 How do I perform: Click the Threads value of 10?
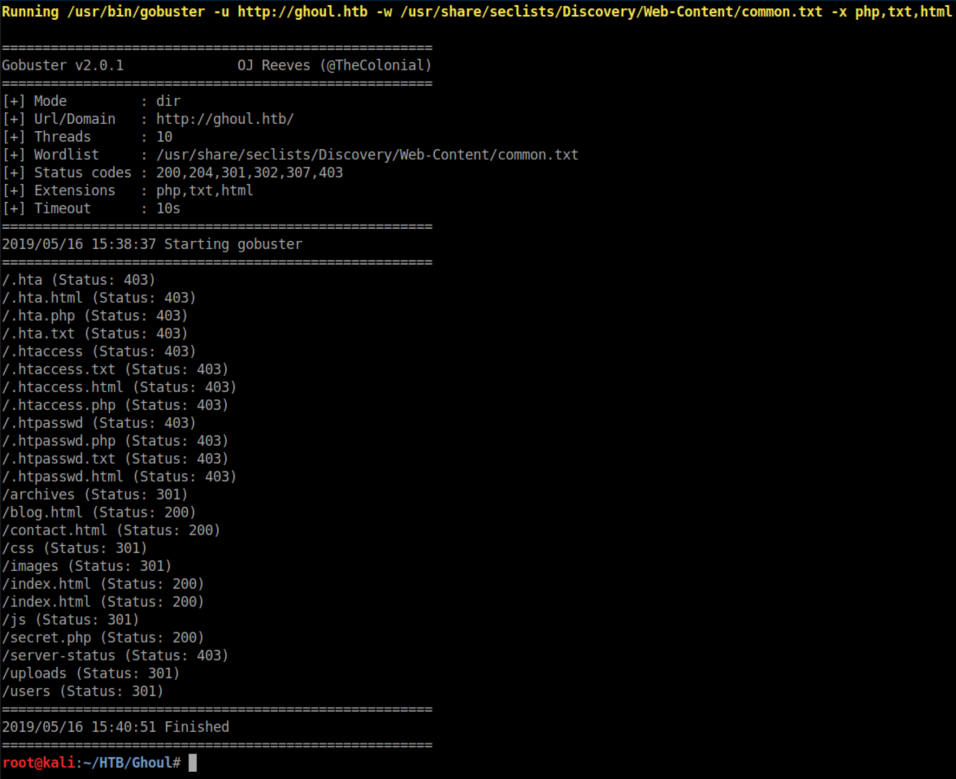[164, 137]
